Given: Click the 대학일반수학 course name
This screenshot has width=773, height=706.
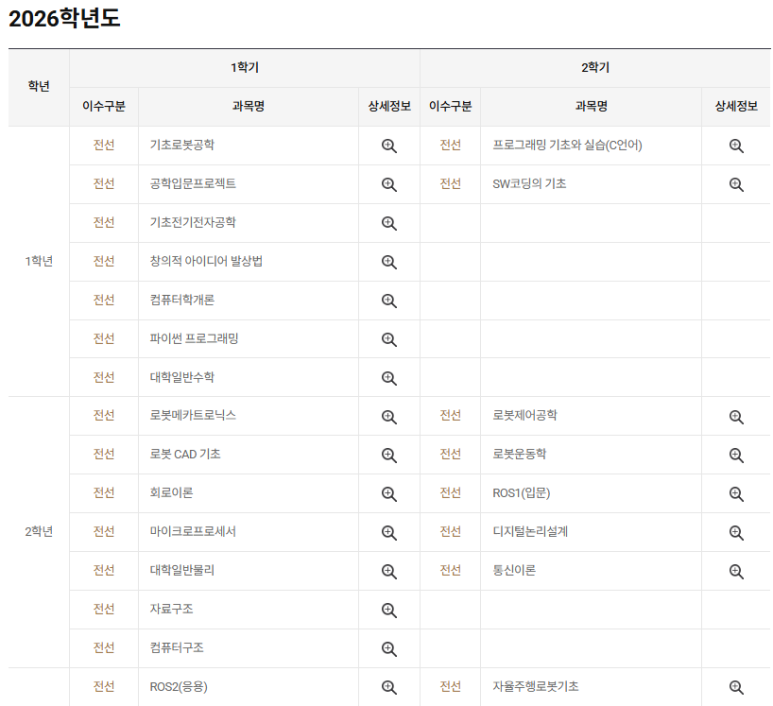Looking at the screenshot, I should [182, 377].
